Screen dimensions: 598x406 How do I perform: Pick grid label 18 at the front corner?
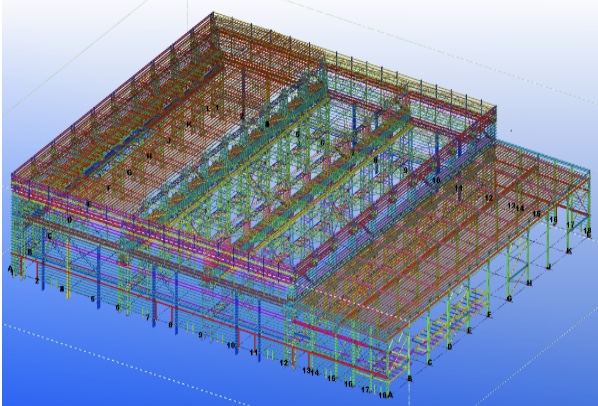coord(383,395)
